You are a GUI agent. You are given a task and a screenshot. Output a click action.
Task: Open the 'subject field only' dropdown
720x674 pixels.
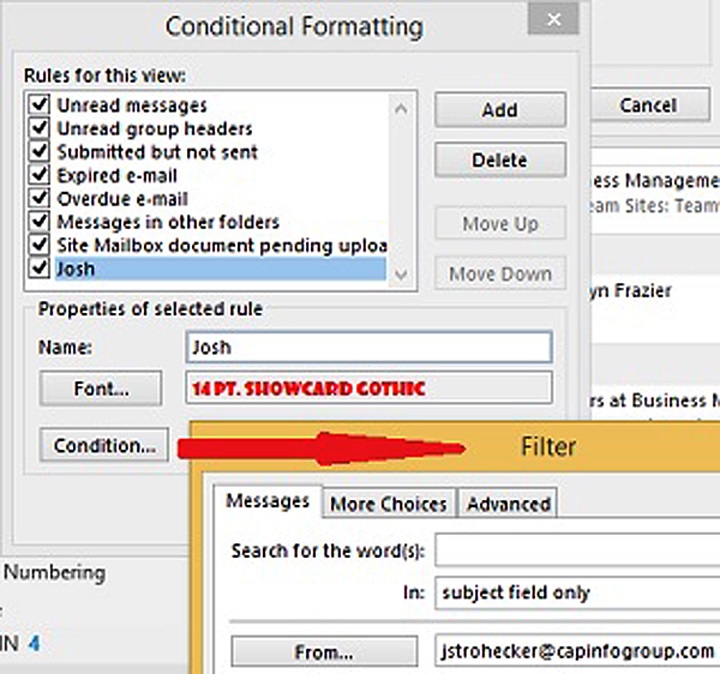578,593
